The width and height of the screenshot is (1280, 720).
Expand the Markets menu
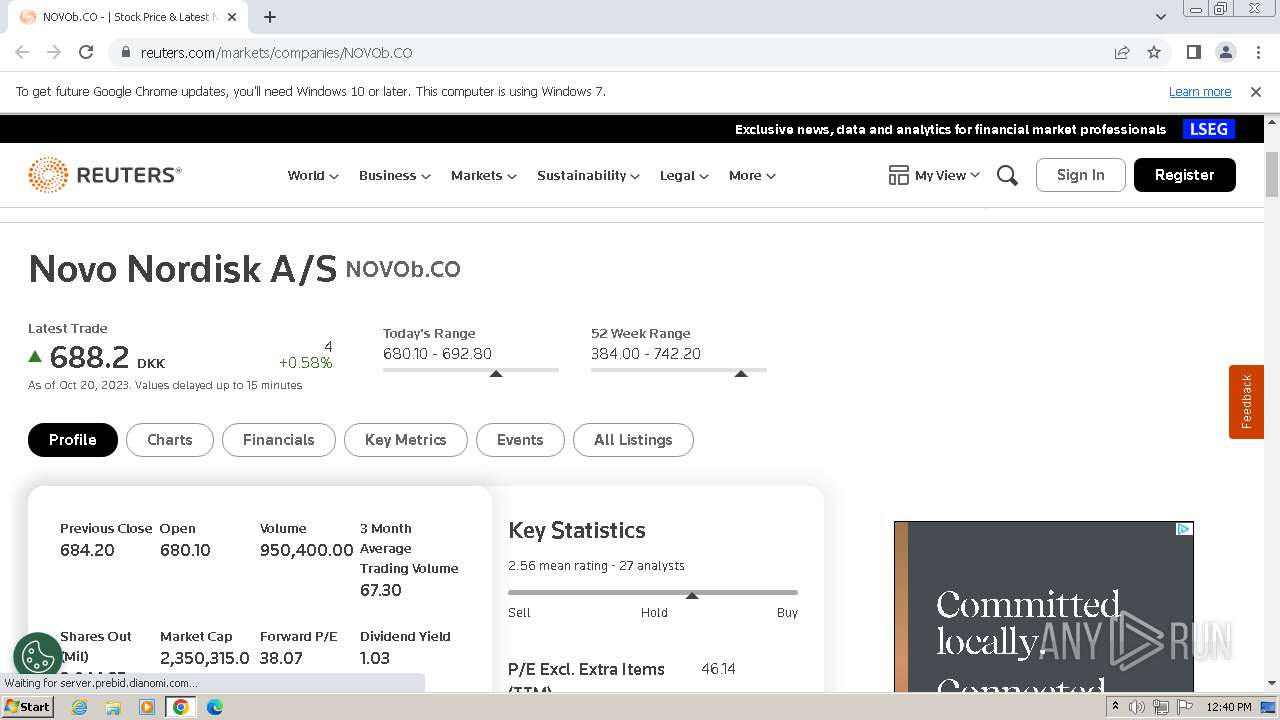point(484,175)
